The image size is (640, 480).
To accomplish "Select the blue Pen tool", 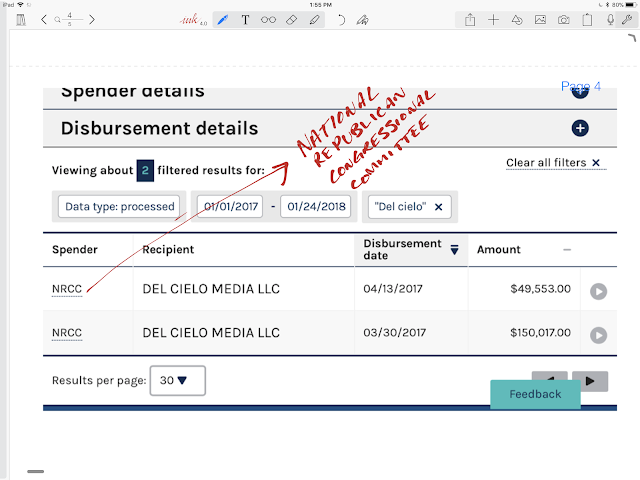I will [222, 20].
